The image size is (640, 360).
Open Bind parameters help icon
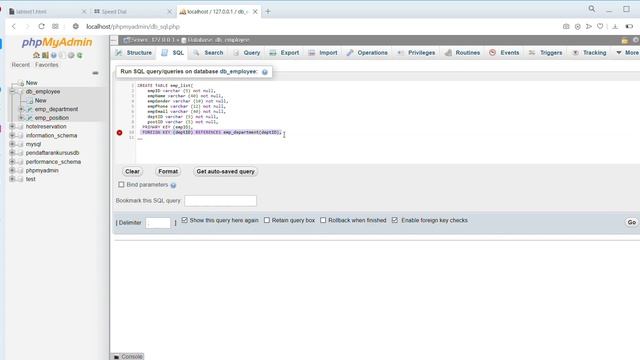[x=173, y=185]
